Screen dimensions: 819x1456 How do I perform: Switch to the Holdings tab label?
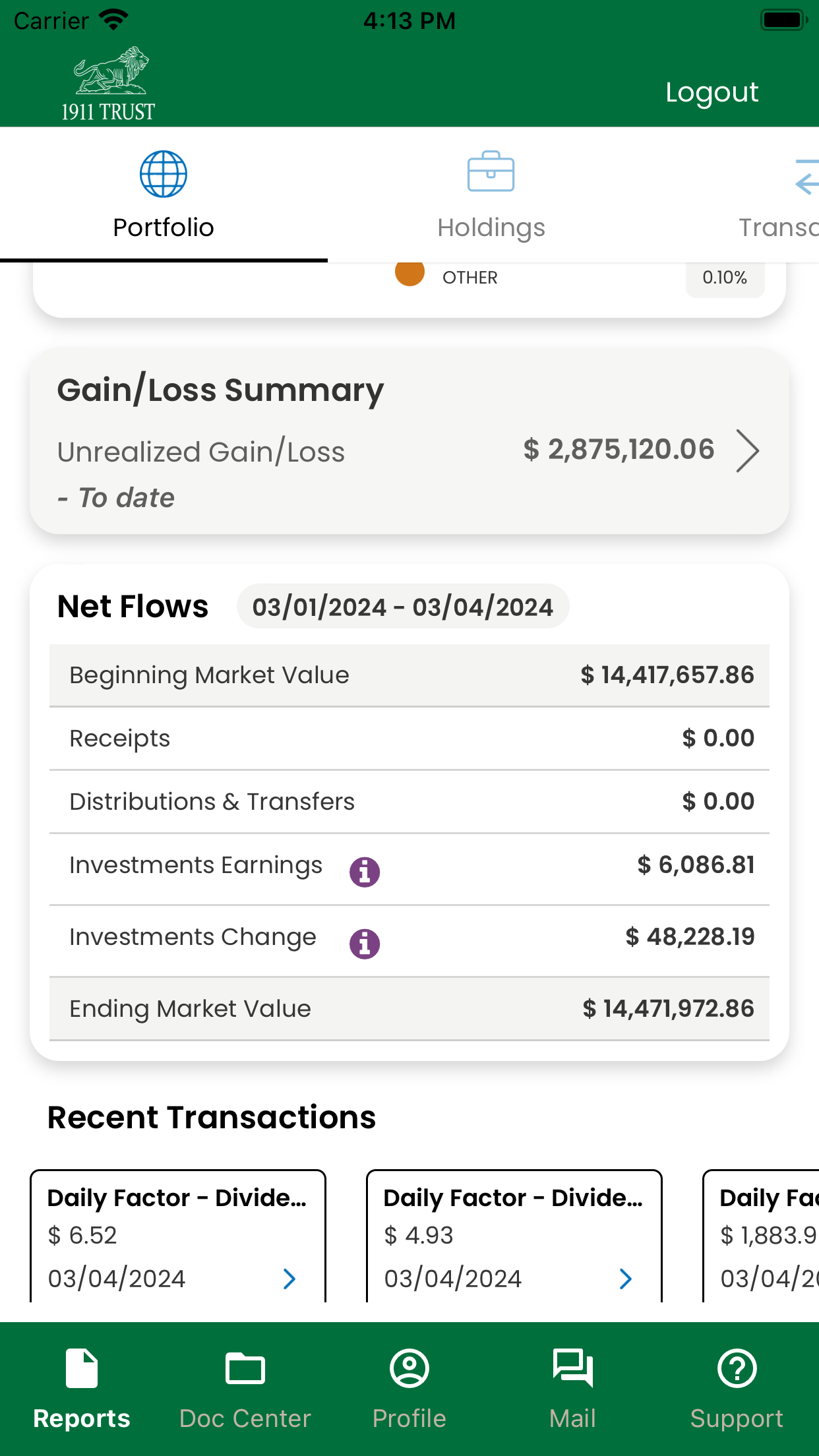491,228
